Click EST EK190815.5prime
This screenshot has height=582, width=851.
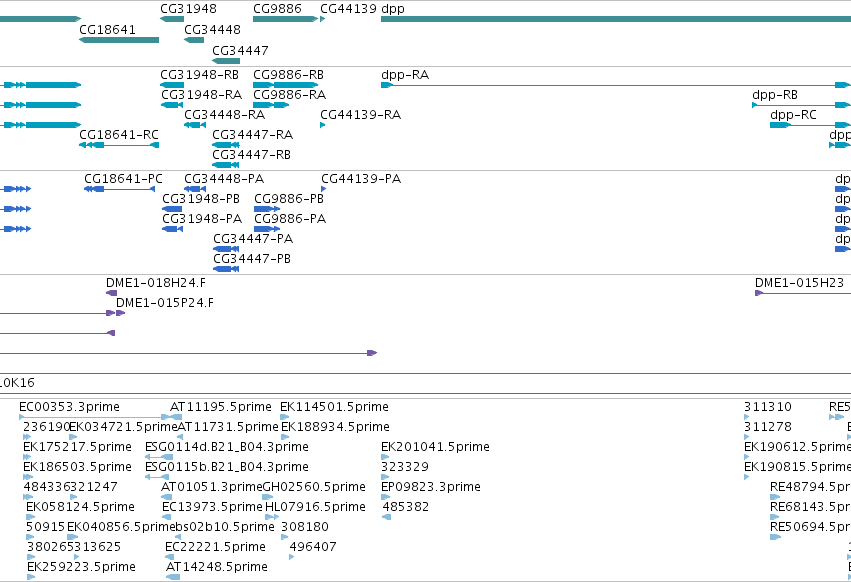point(797,467)
